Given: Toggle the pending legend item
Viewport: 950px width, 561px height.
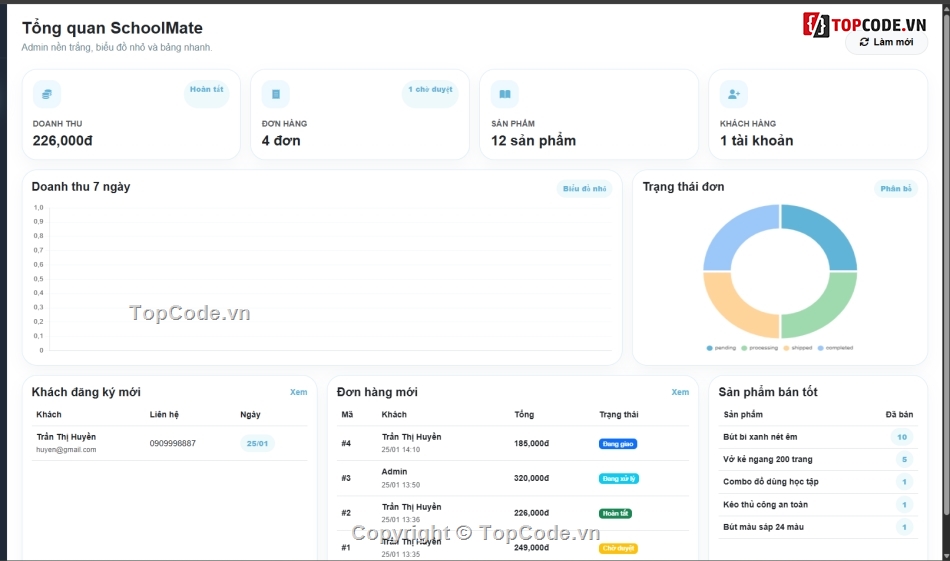Looking at the screenshot, I should point(721,348).
